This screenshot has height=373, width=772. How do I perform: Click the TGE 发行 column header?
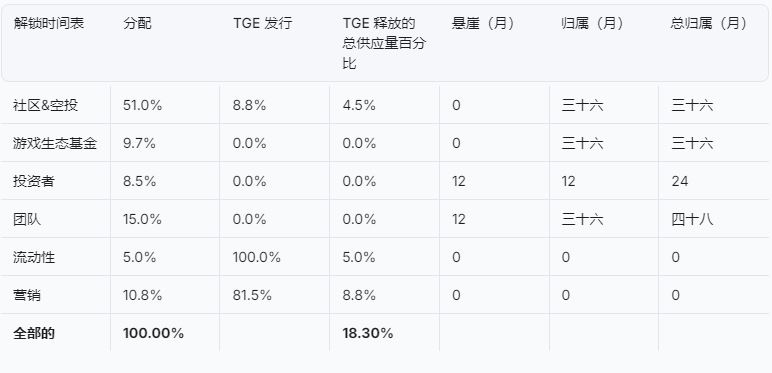pyautogui.click(x=262, y=23)
